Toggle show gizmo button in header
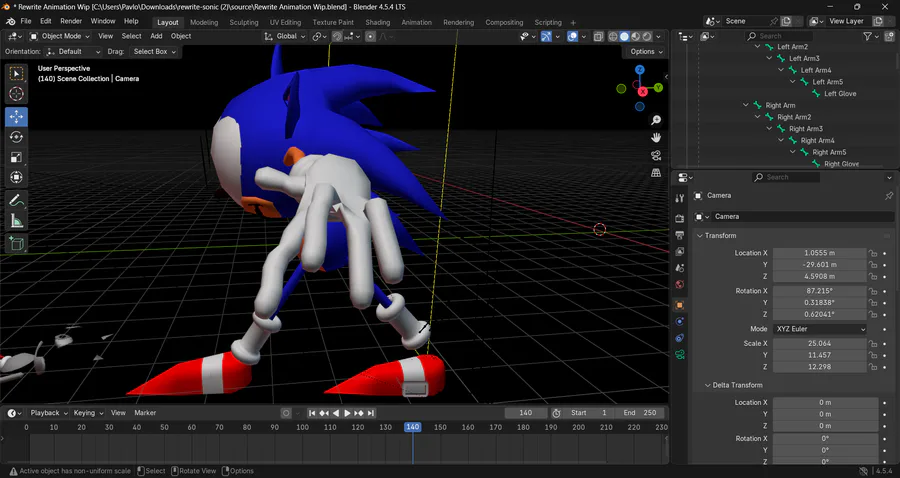Screen dimensions: 900x478 point(546,36)
